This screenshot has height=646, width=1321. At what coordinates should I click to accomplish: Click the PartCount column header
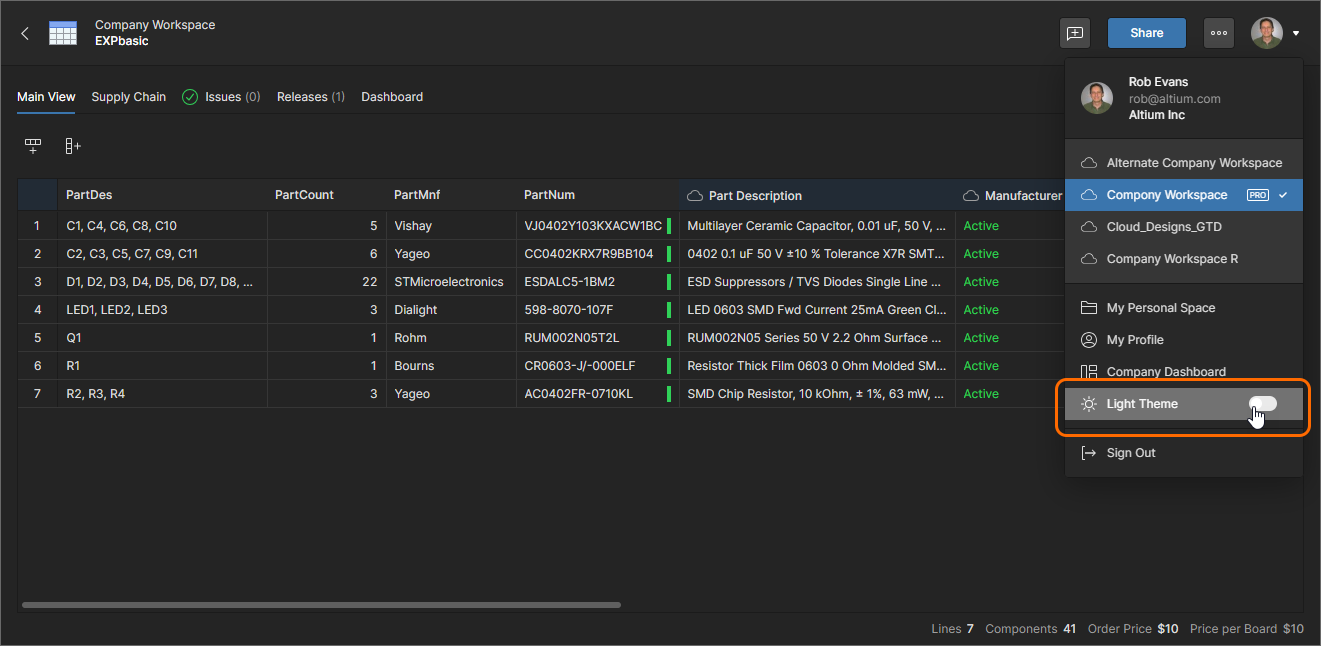pos(304,195)
